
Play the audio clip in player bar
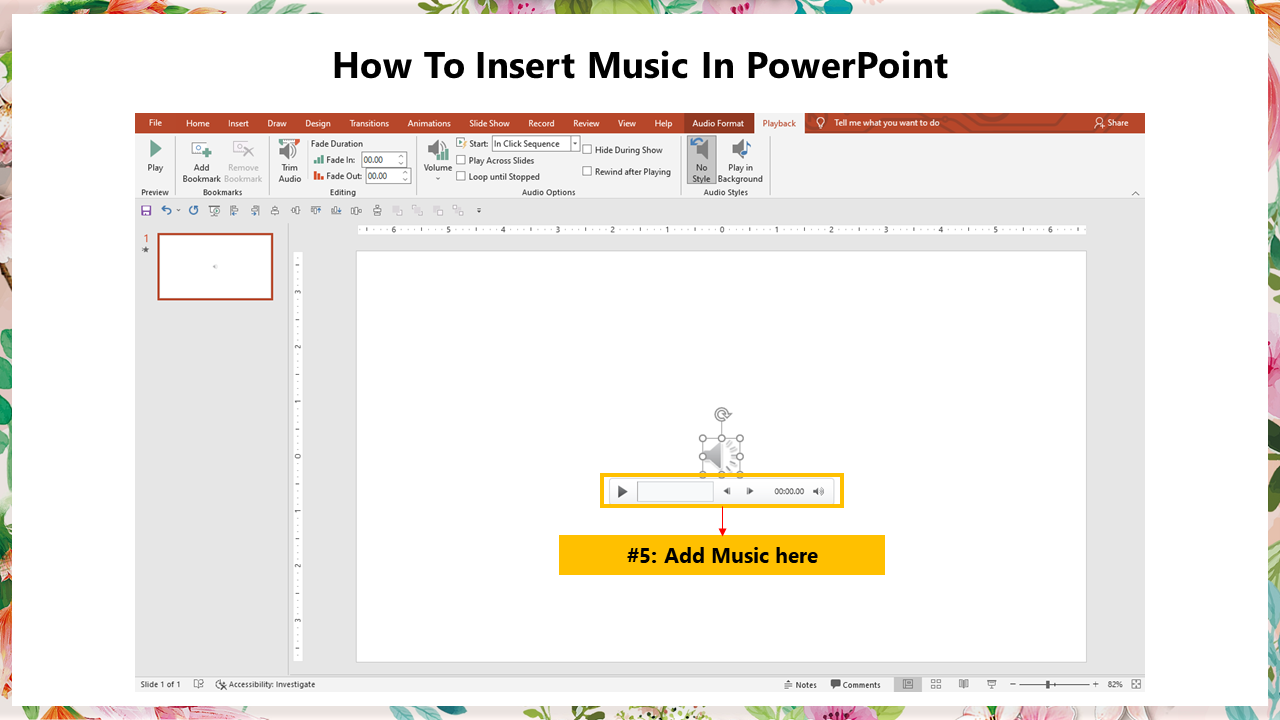point(622,491)
